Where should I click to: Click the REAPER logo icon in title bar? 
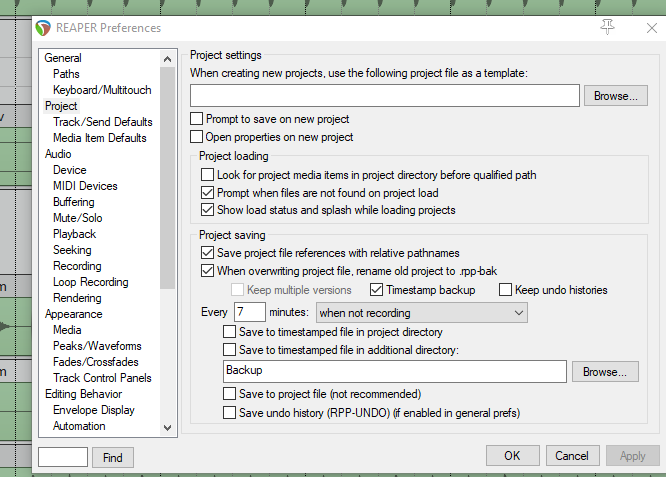[x=43, y=28]
